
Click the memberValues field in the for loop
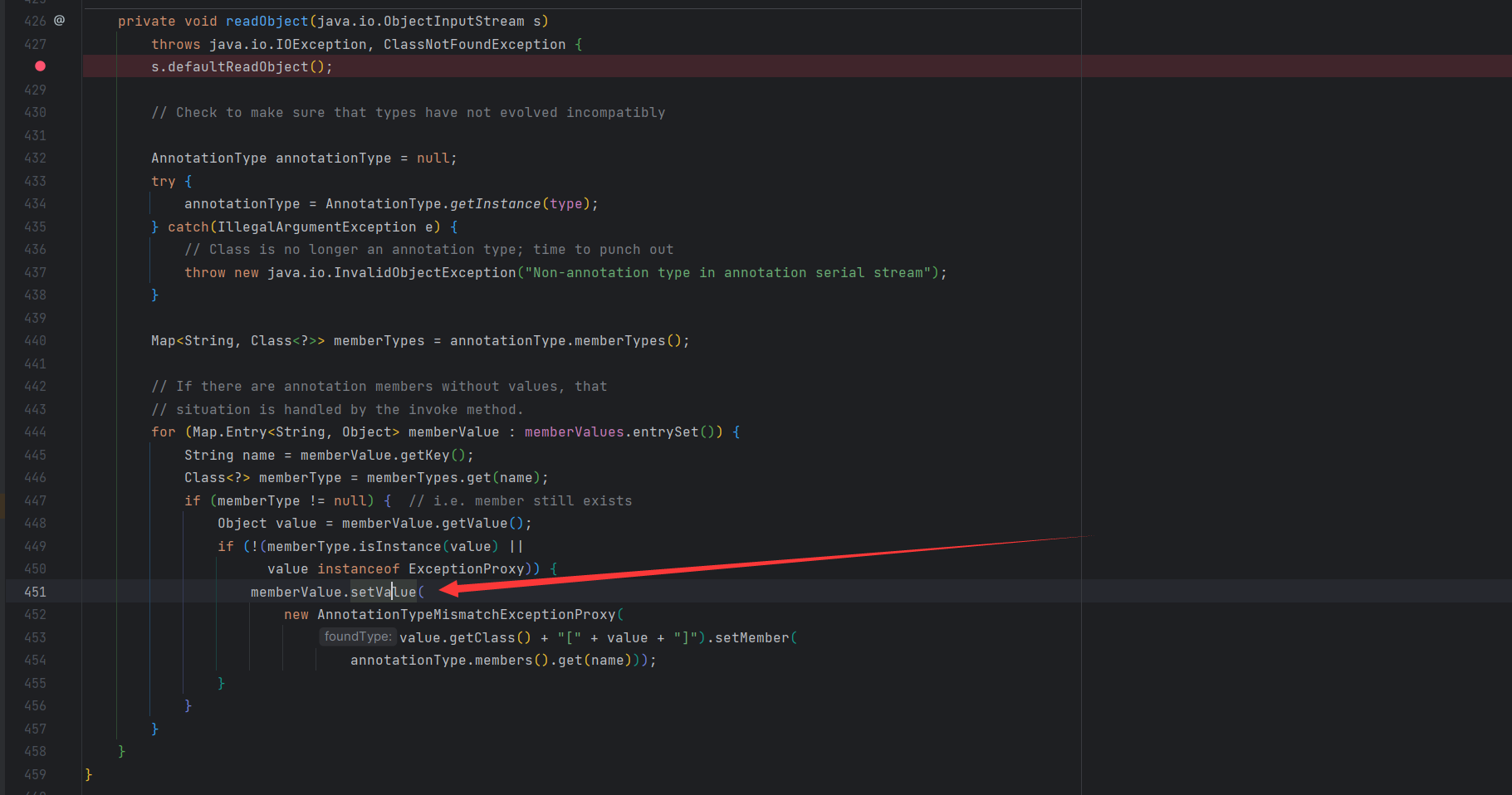coord(574,432)
